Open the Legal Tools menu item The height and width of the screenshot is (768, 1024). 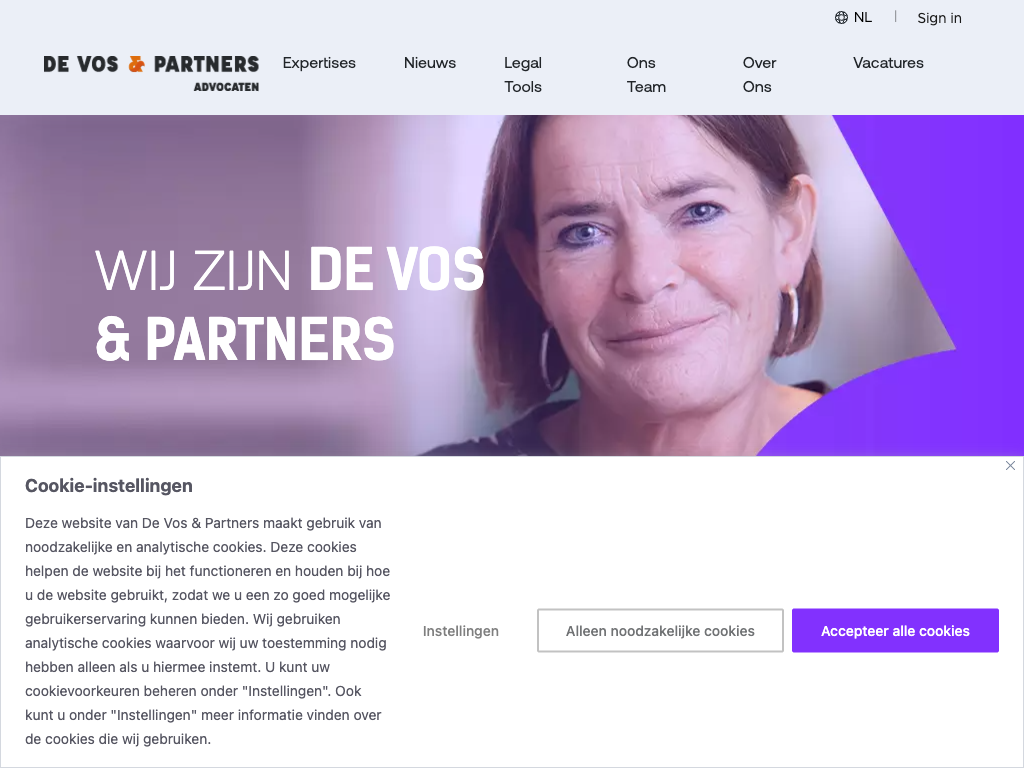[523, 74]
